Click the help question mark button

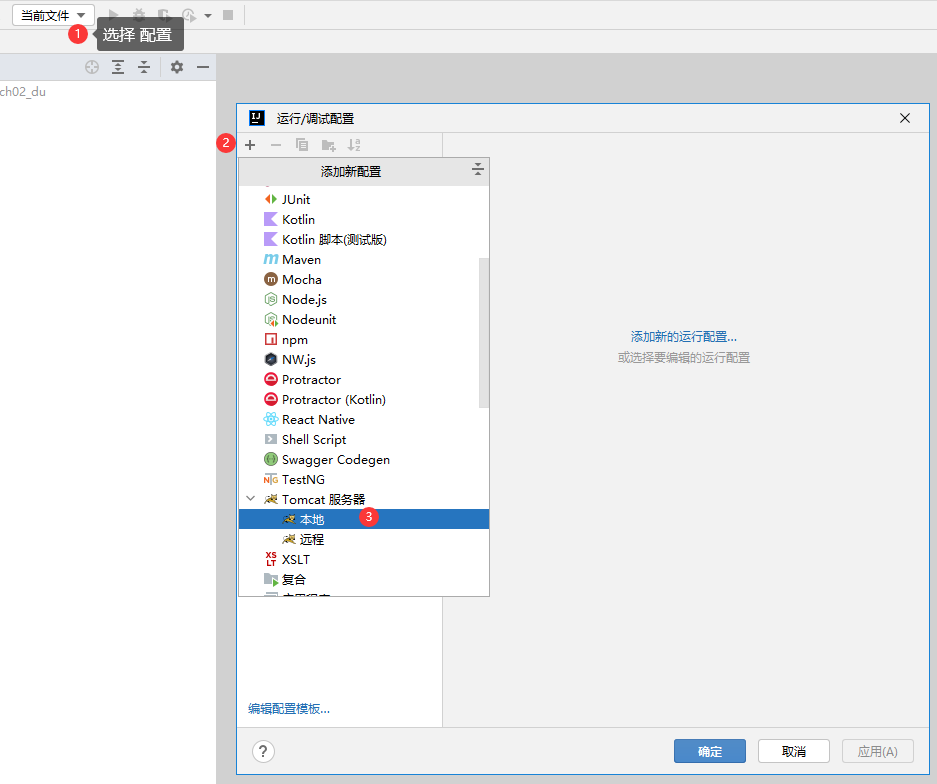(x=264, y=752)
